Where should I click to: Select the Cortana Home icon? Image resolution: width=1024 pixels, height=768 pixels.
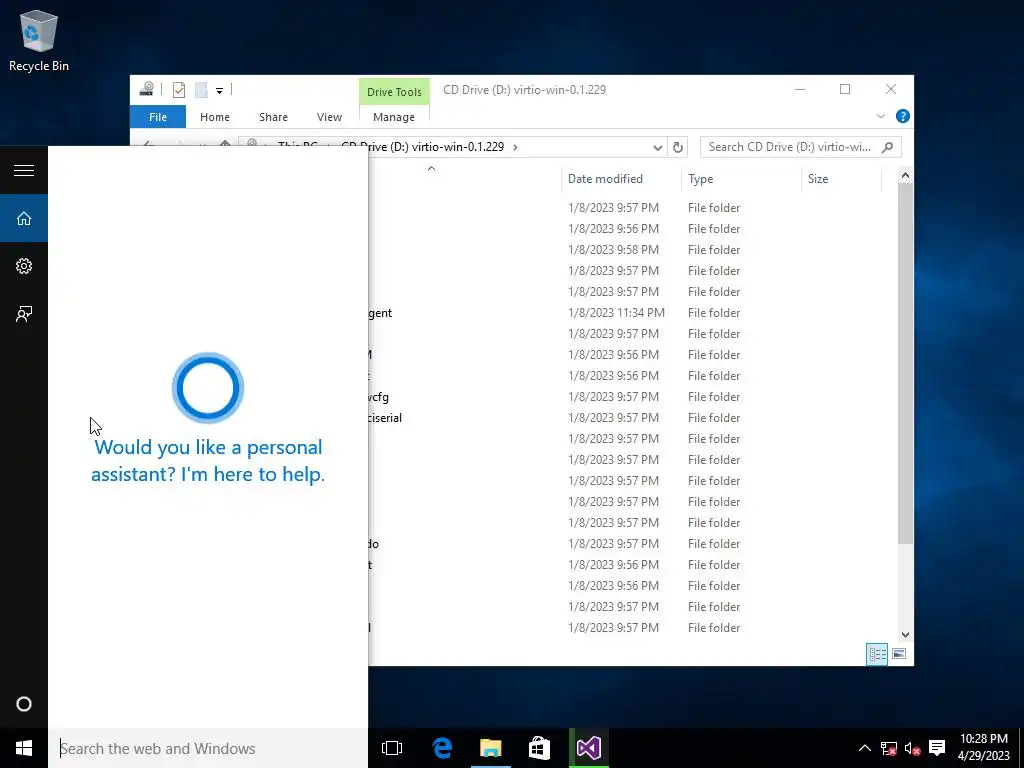24,218
